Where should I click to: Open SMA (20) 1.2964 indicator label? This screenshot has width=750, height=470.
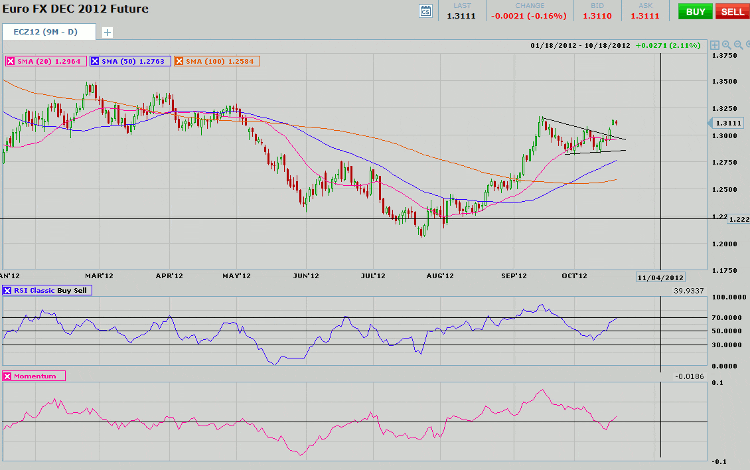tap(49, 61)
